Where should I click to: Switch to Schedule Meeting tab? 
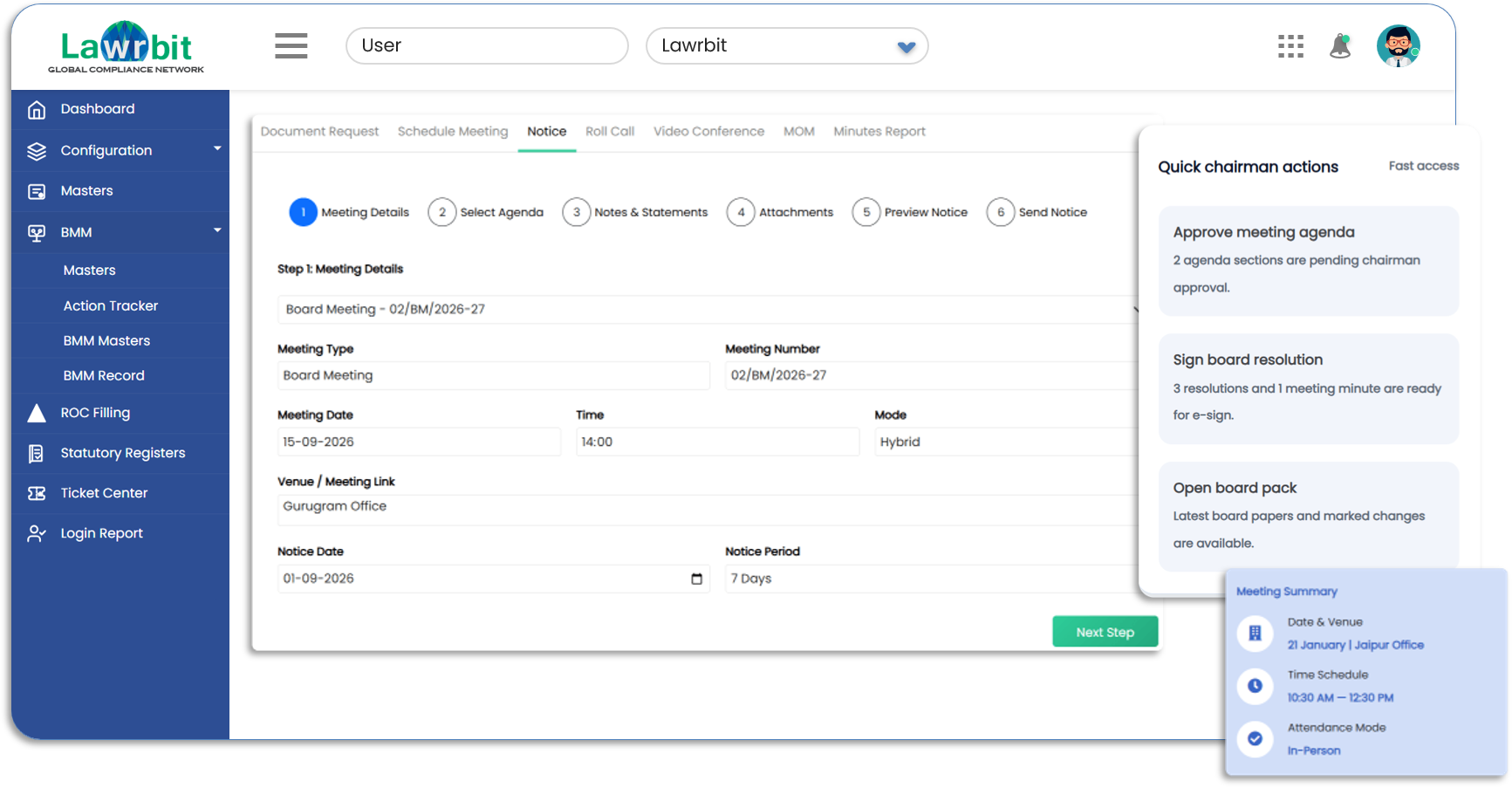point(453,132)
